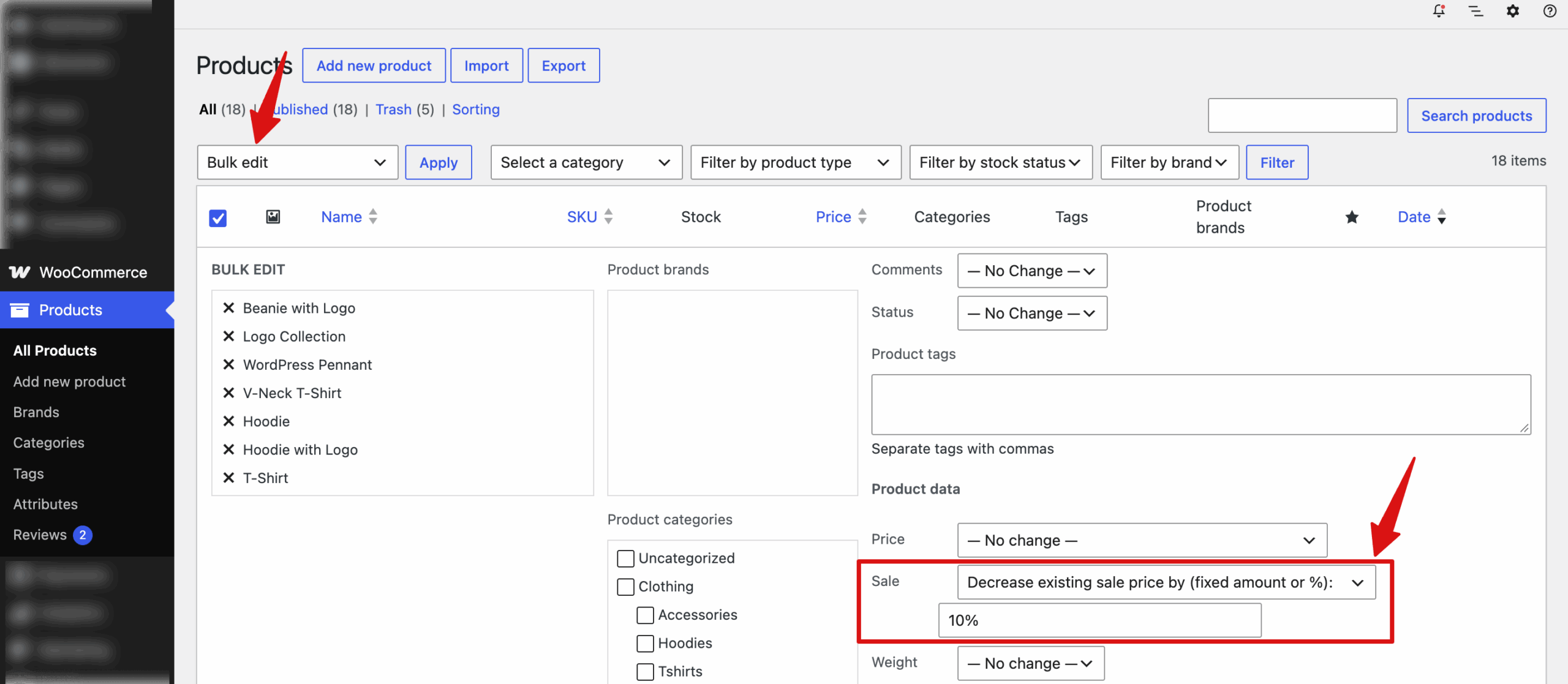Focus the Product tags text area
The height and width of the screenshot is (684, 1568).
pyautogui.click(x=1201, y=405)
